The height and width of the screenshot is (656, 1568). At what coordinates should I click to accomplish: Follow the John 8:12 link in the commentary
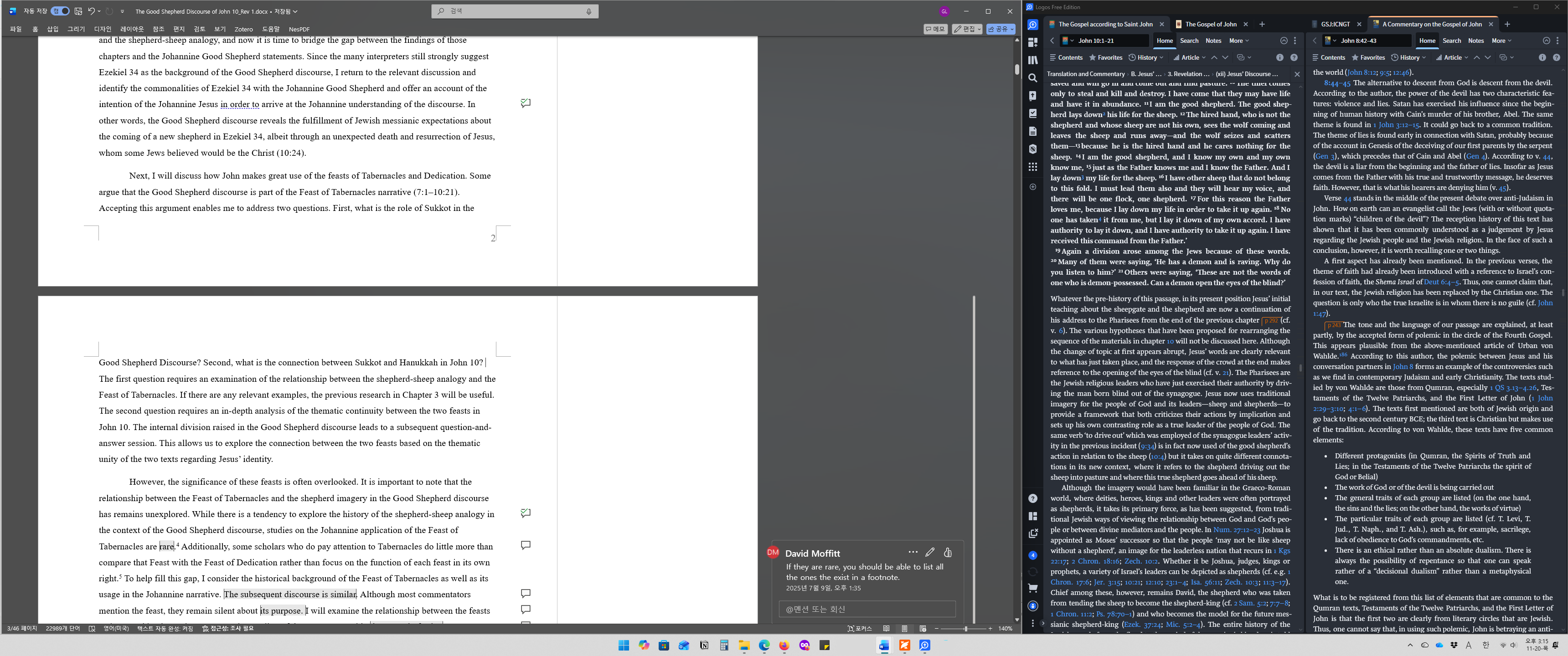pos(1362,72)
